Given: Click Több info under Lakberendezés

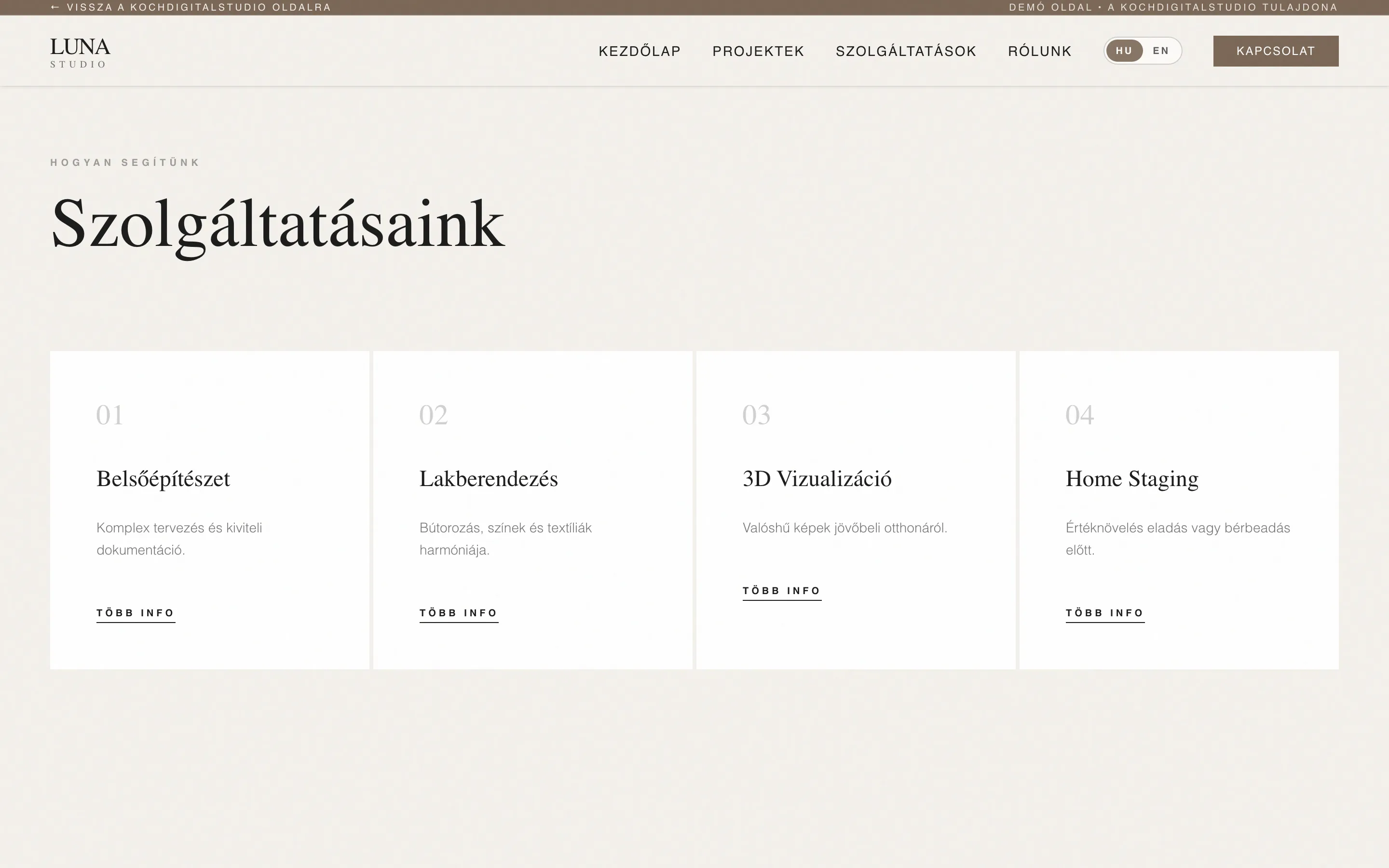Looking at the screenshot, I should (x=459, y=612).
